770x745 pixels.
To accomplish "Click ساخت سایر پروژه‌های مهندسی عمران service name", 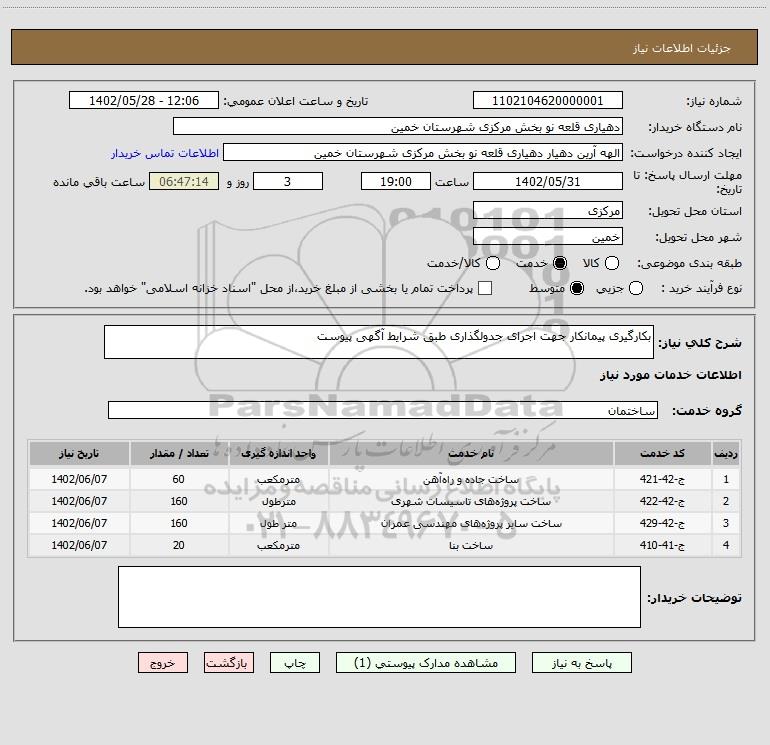I will tap(471, 524).
